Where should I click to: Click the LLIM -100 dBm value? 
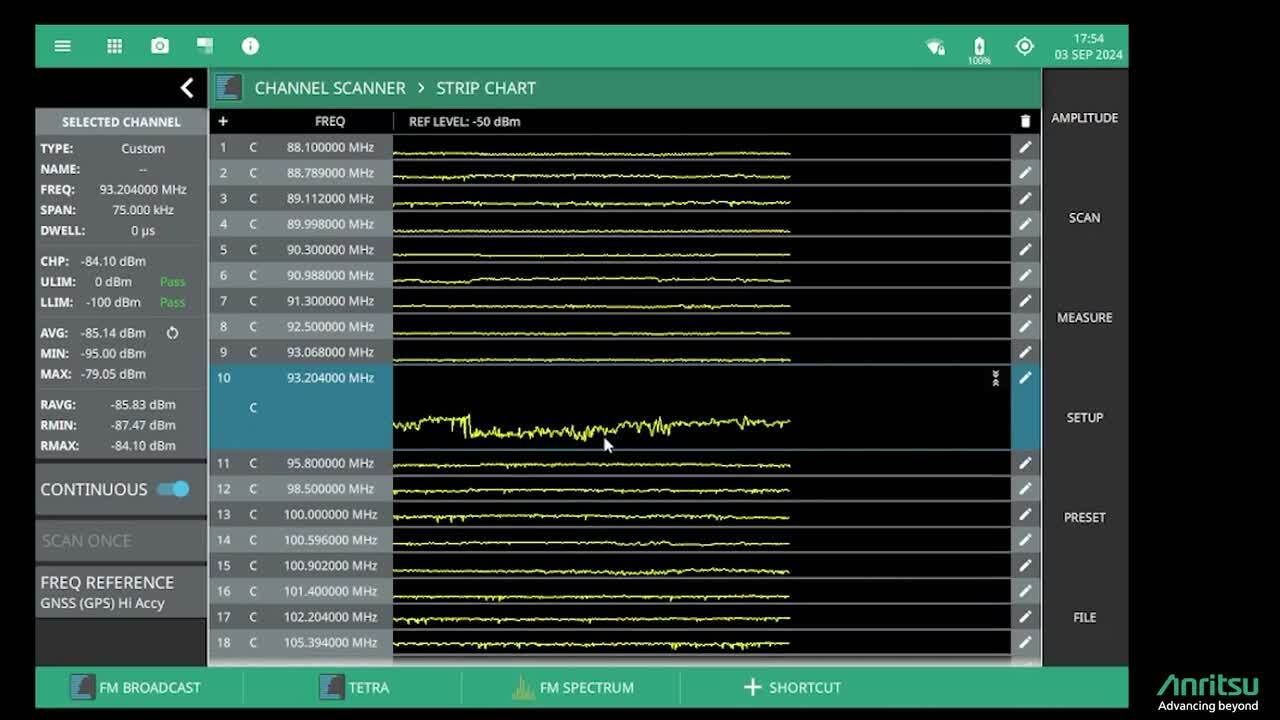coord(113,302)
